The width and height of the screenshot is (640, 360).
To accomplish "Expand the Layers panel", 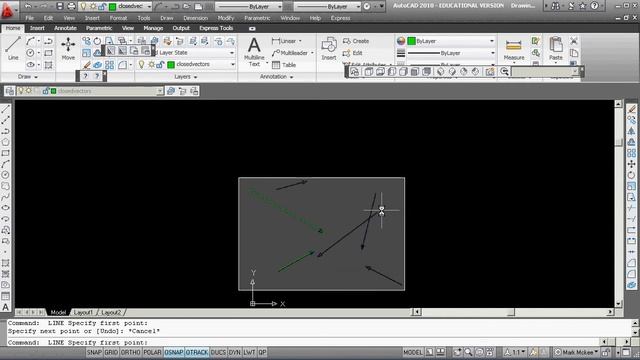I will coord(186,77).
